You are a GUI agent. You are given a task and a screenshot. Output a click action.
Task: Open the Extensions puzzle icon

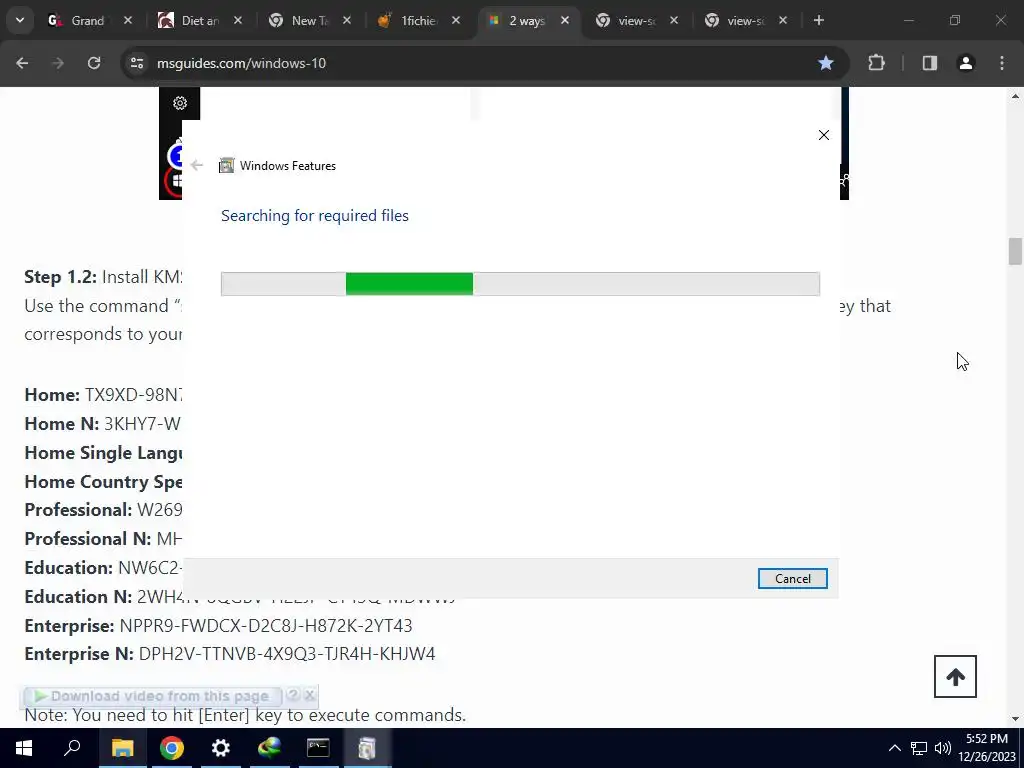point(876,63)
